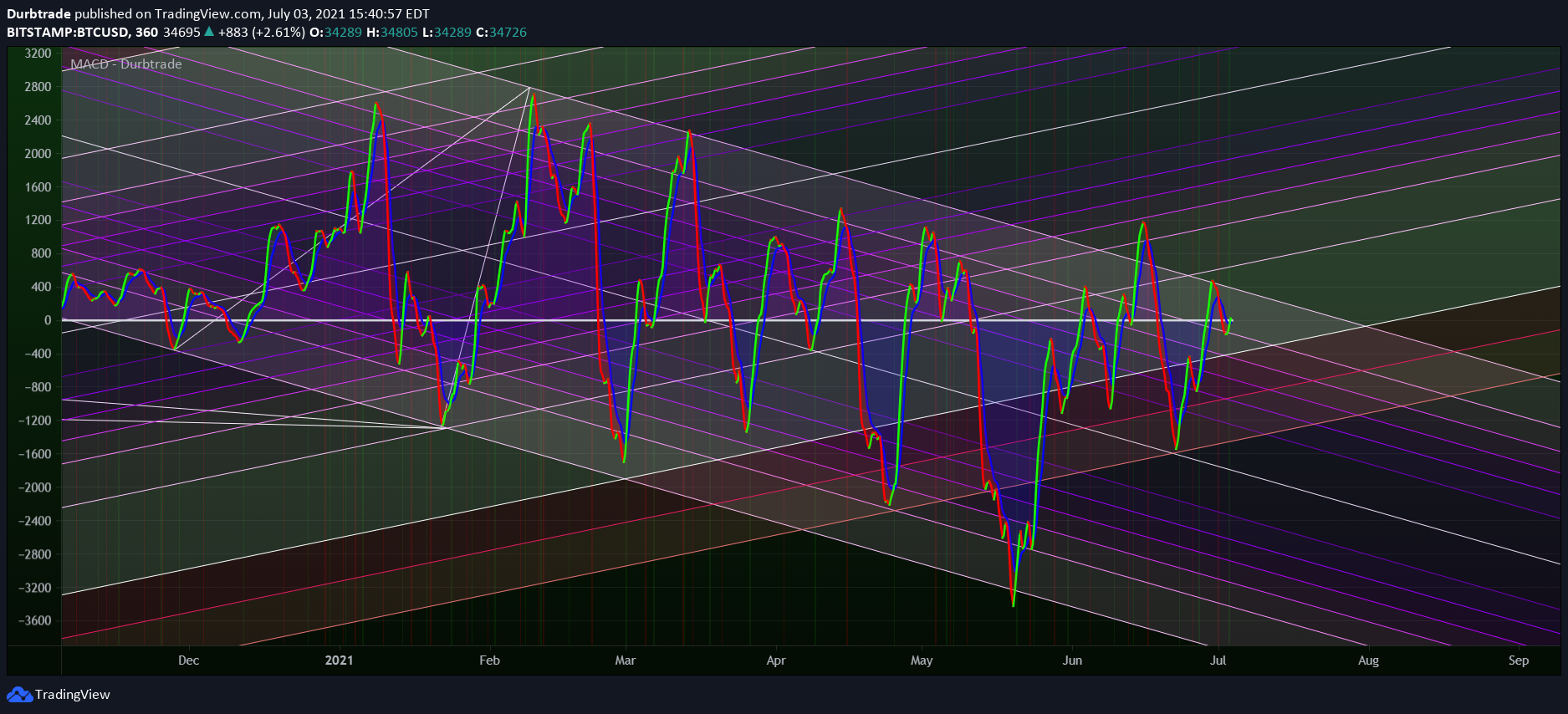The height and width of the screenshot is (714, 1568).
Task: Click the 3200 y-axis label
Action: 38,54
